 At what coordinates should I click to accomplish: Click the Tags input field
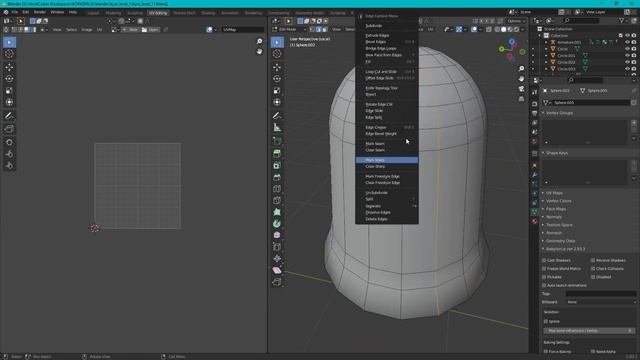coord(601,294)
